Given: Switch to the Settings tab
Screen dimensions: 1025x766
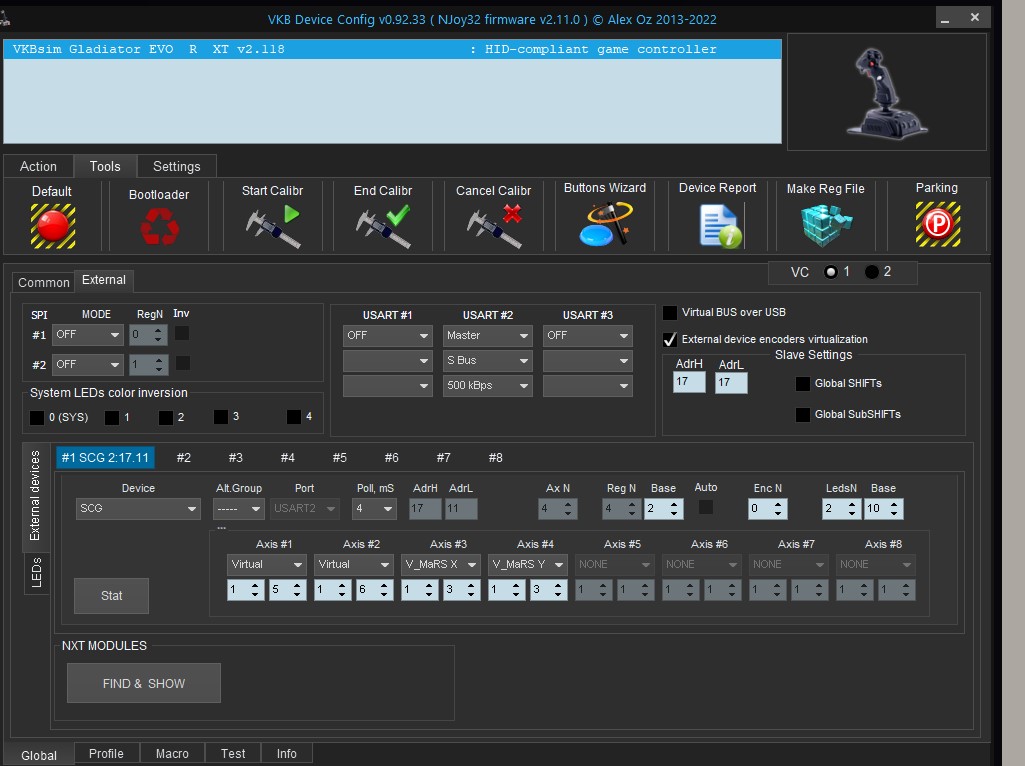Looking at the screenshot, I should (x=176, y=167).
